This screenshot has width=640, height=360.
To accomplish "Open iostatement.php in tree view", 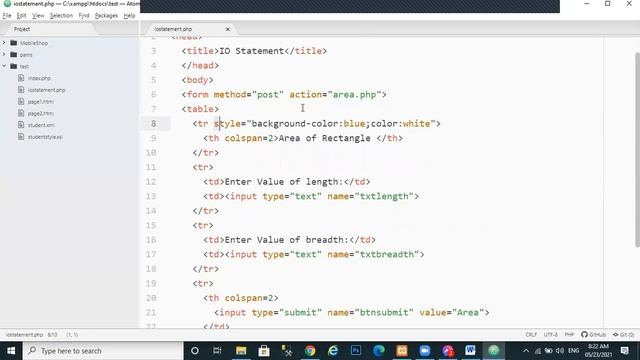I will tap(47, 90).
